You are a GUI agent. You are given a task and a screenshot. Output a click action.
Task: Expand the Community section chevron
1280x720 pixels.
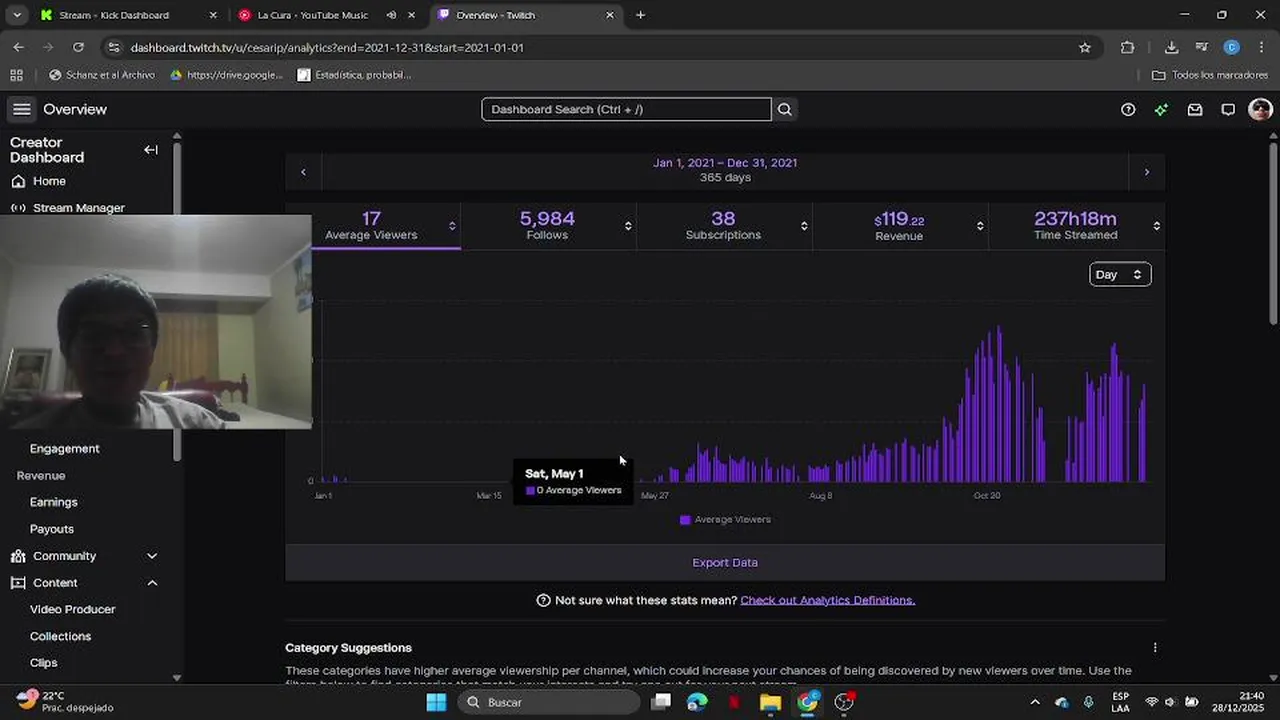coord(152,556)
